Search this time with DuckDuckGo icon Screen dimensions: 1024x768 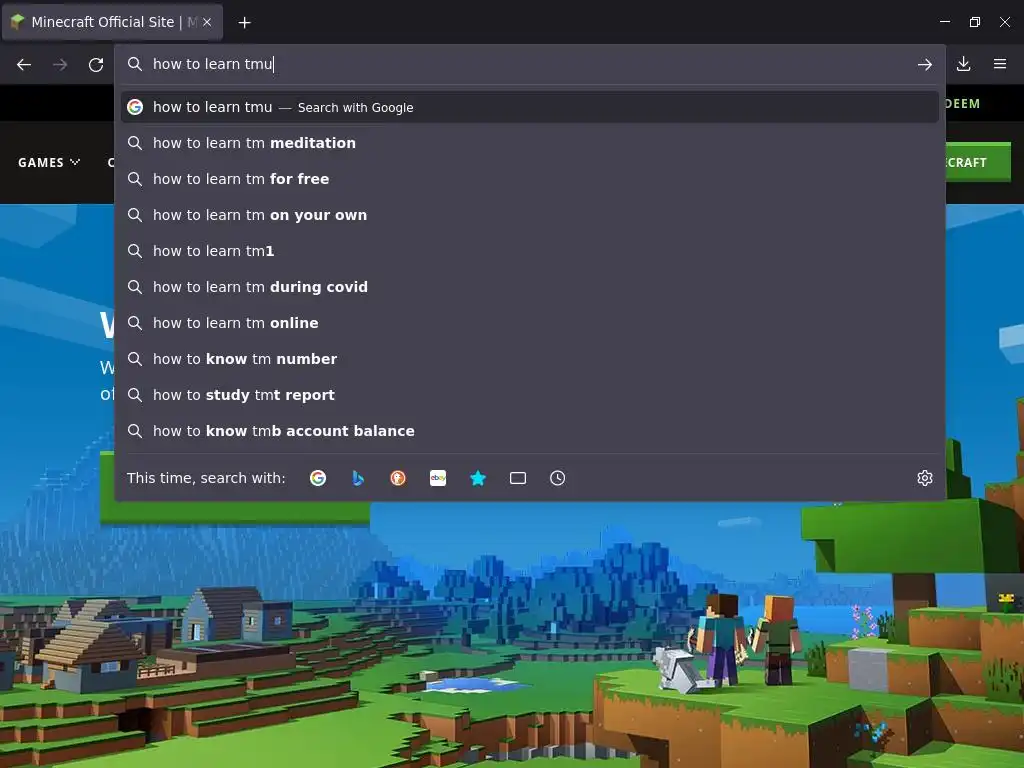coord(398,478)
